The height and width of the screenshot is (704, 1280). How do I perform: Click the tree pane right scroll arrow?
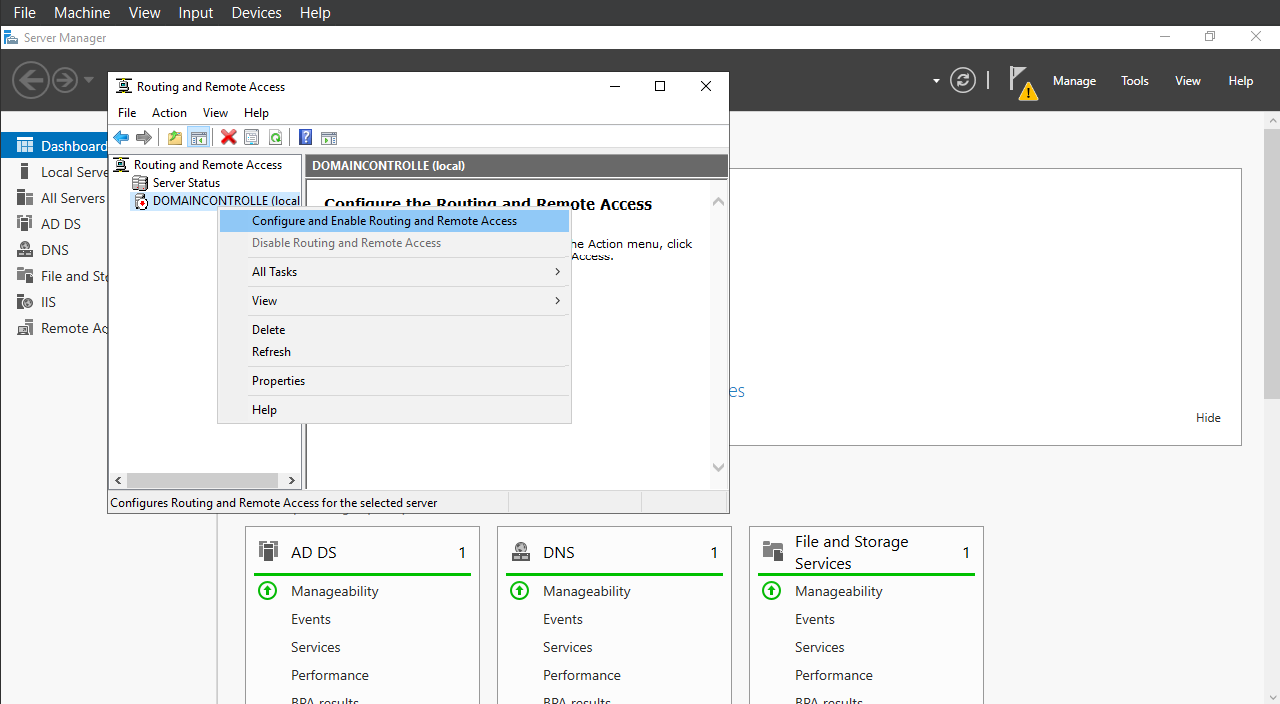click(291, 481)
